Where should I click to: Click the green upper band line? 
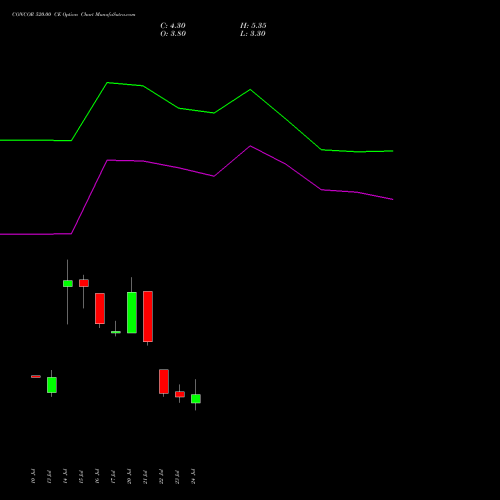[197, 111]
